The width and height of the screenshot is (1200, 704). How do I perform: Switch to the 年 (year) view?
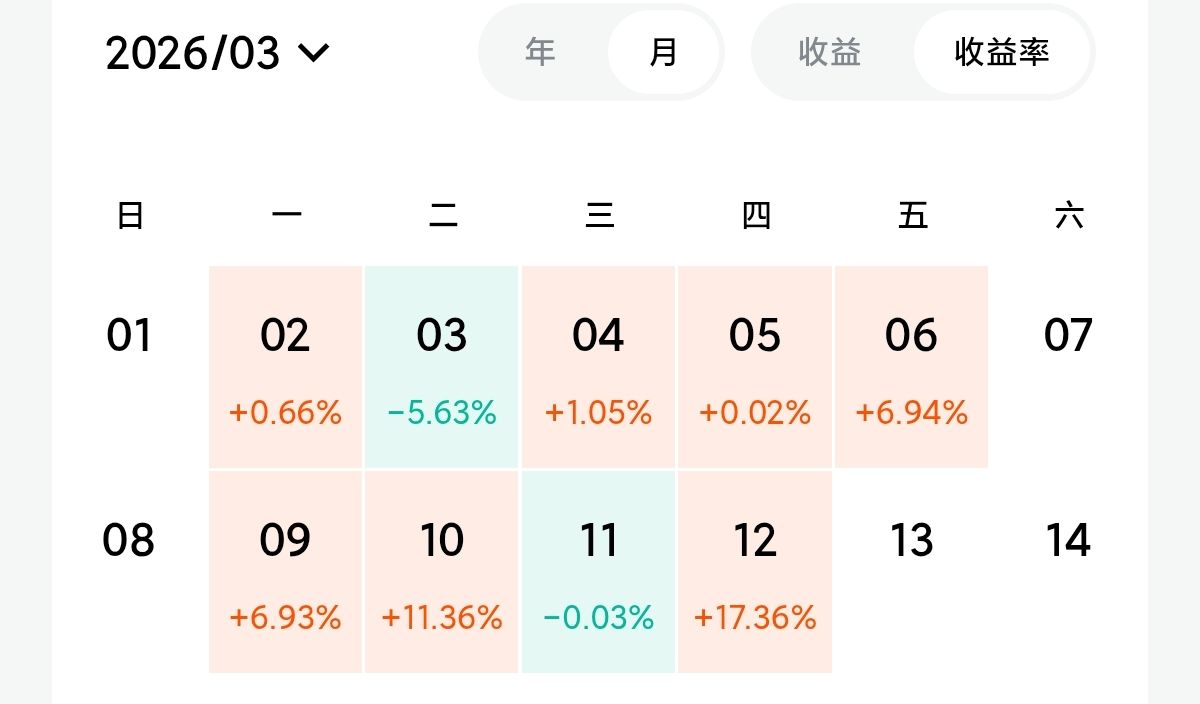[540, 52]
